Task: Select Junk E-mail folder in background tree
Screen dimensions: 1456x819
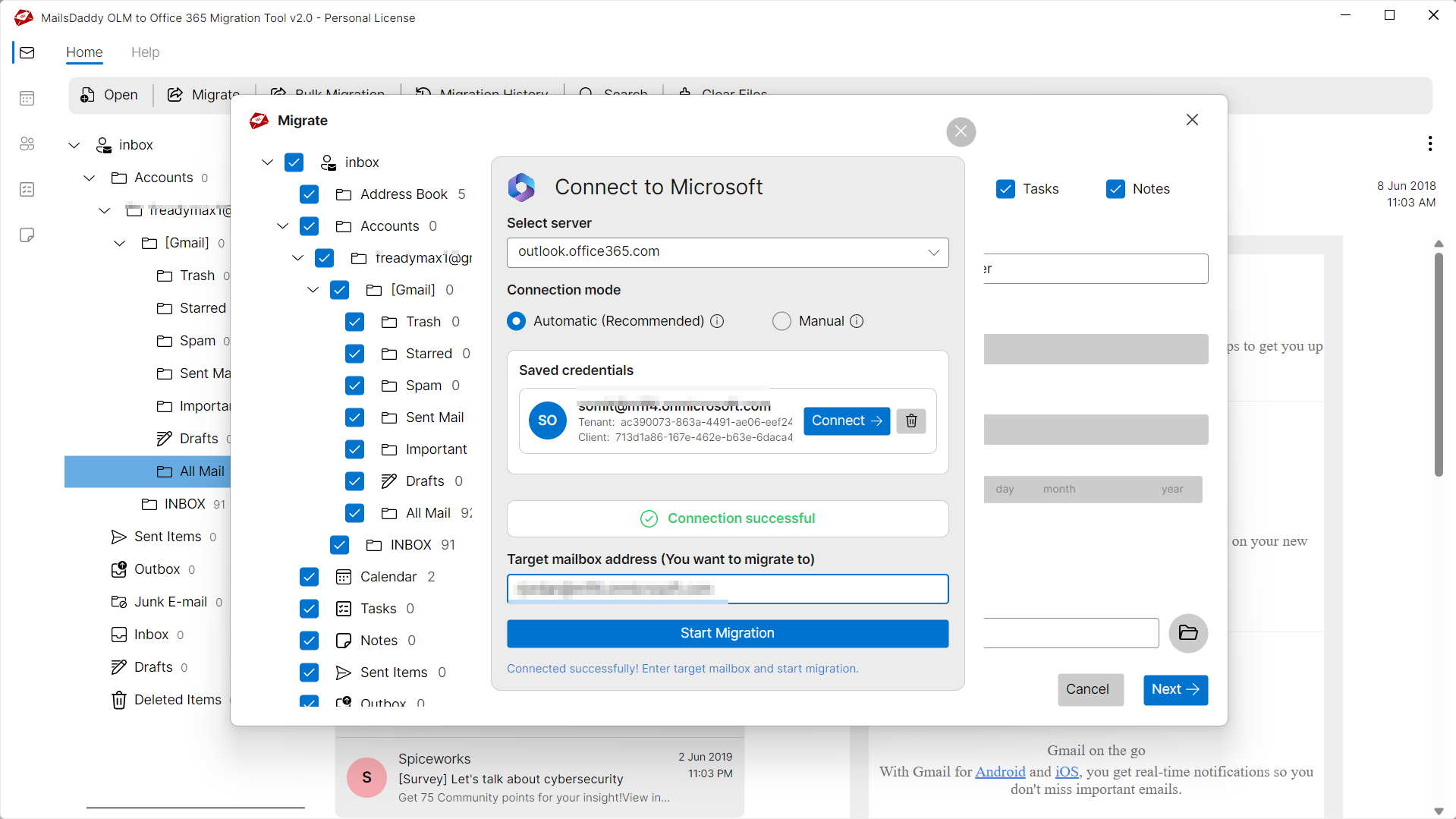Action: [x=171, y=602]
